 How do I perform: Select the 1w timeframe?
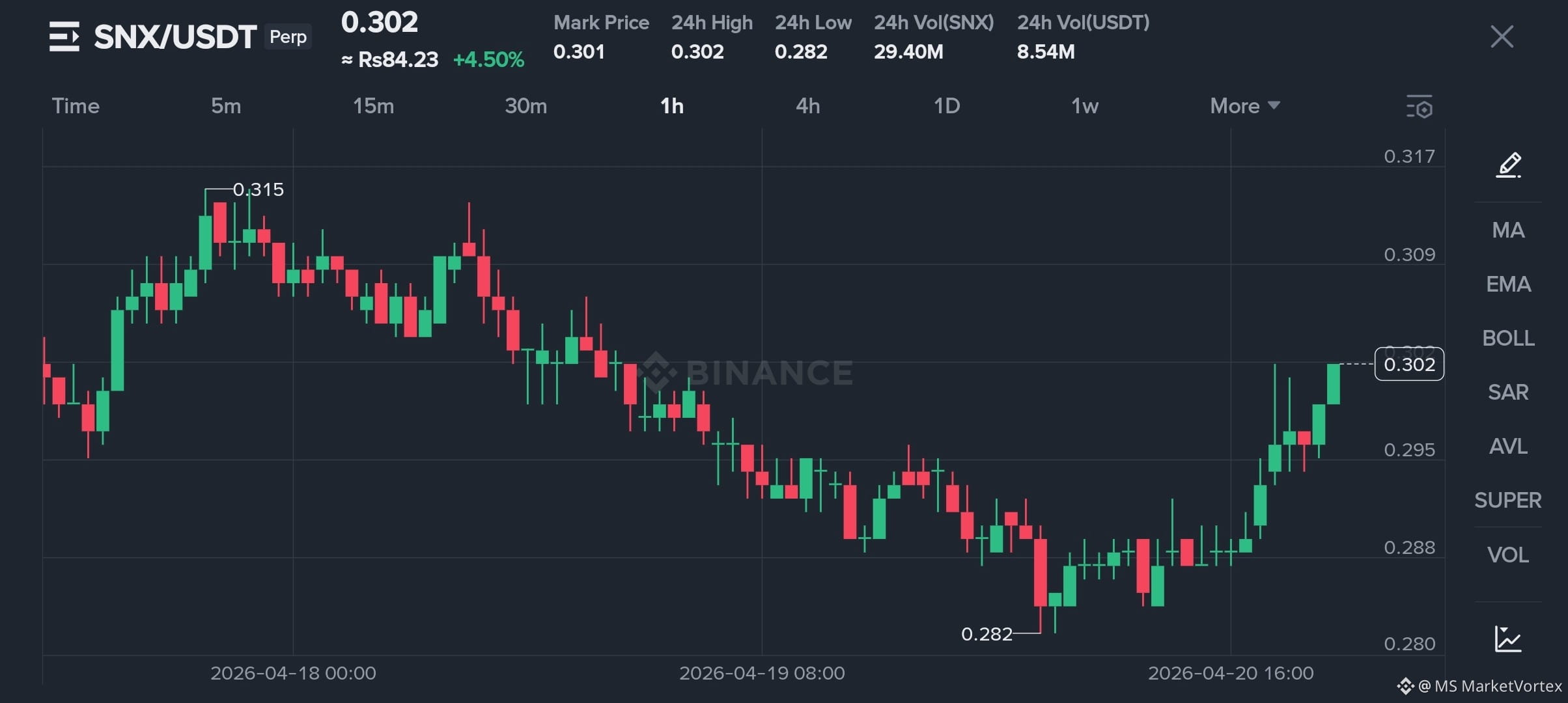(x=1085, y=105)
